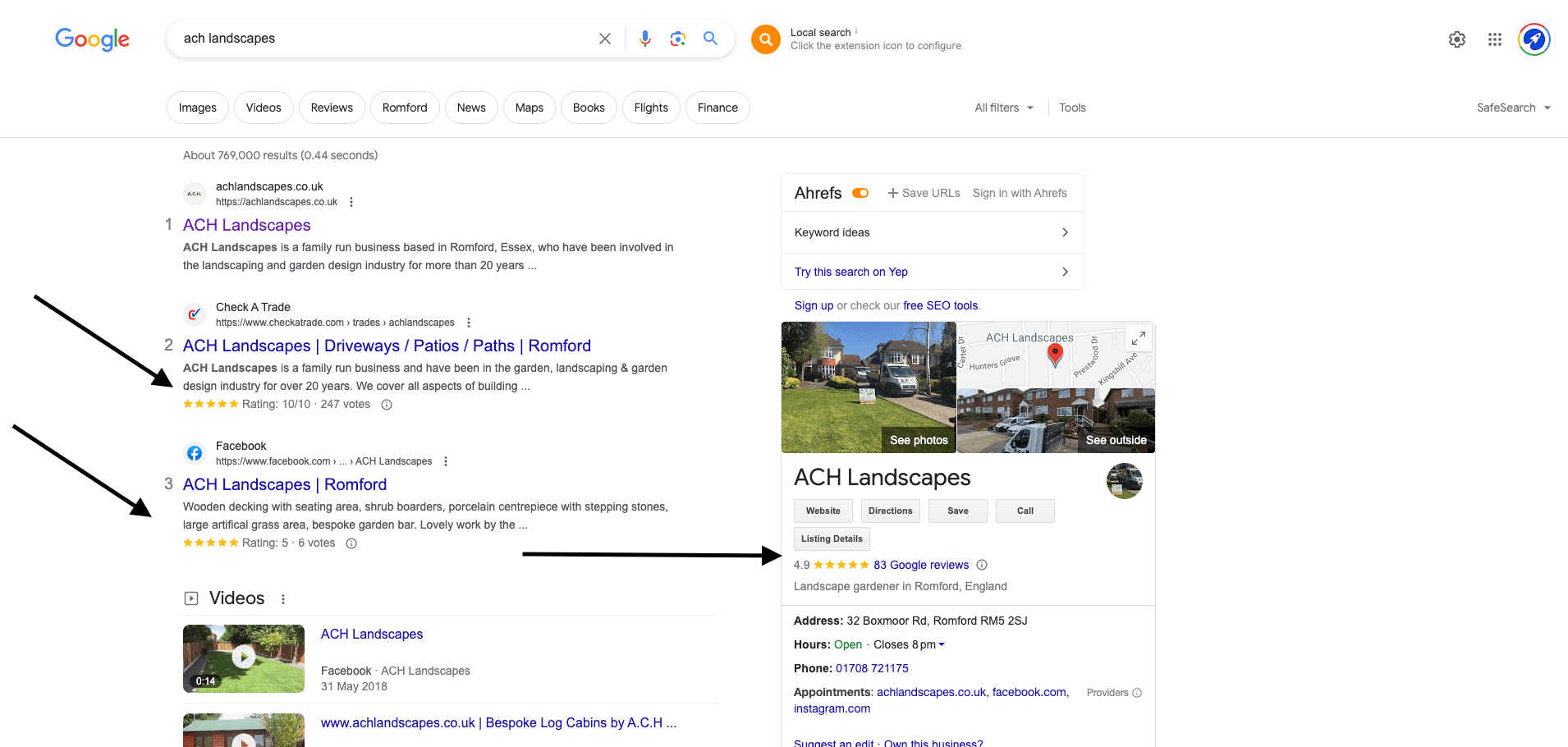
Task: Select the Images filter tab
Action: tap(198, 108)
